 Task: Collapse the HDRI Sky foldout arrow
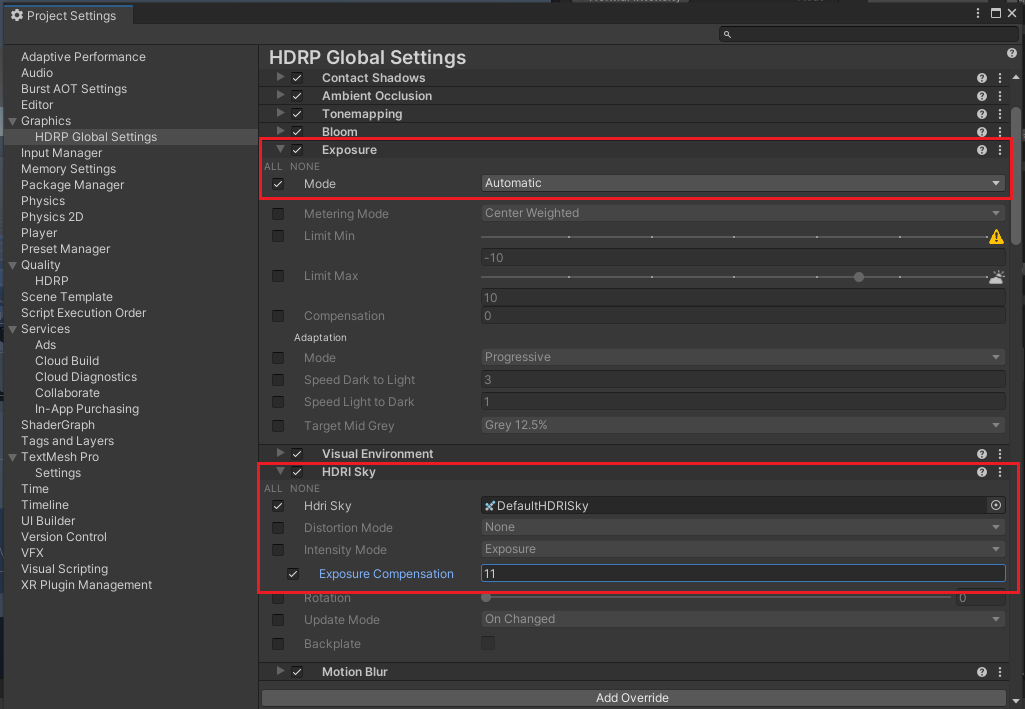coord(280,471)
